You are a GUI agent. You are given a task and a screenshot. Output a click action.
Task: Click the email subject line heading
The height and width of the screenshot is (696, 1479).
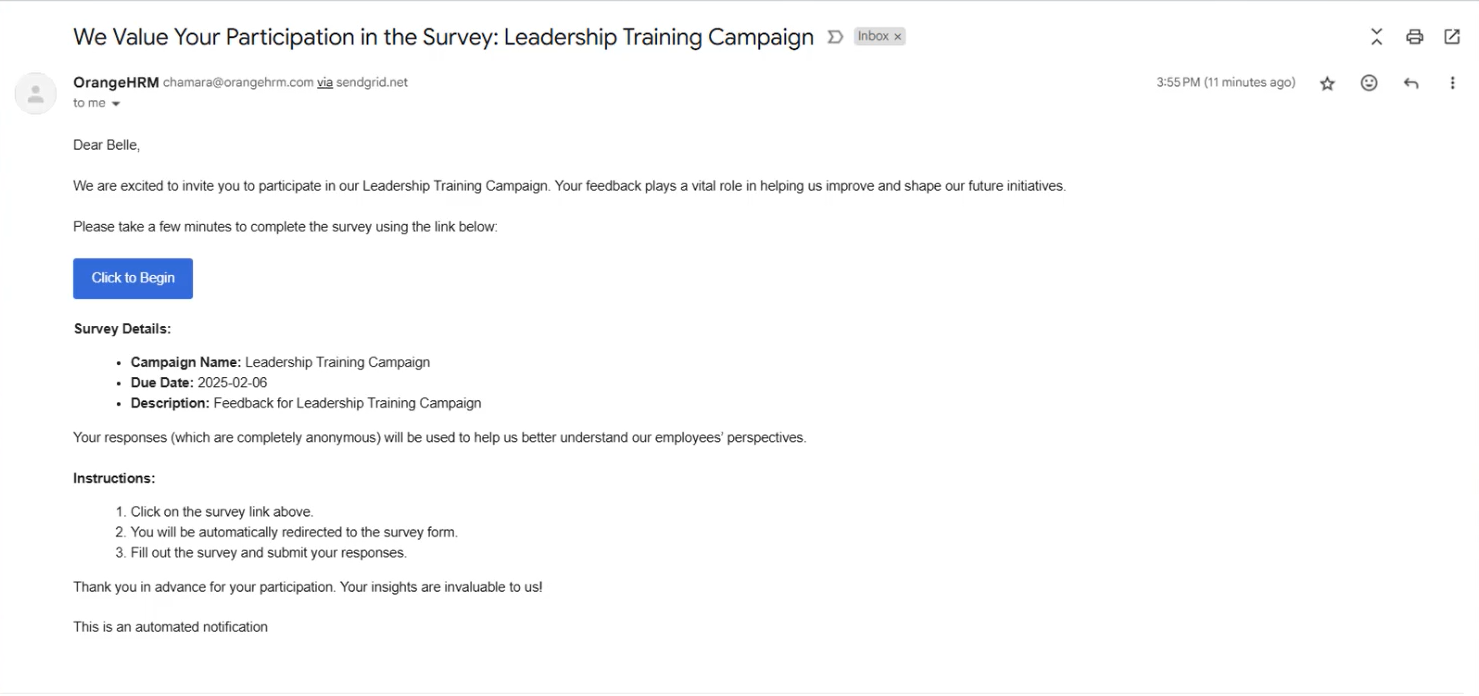(443, 37)
